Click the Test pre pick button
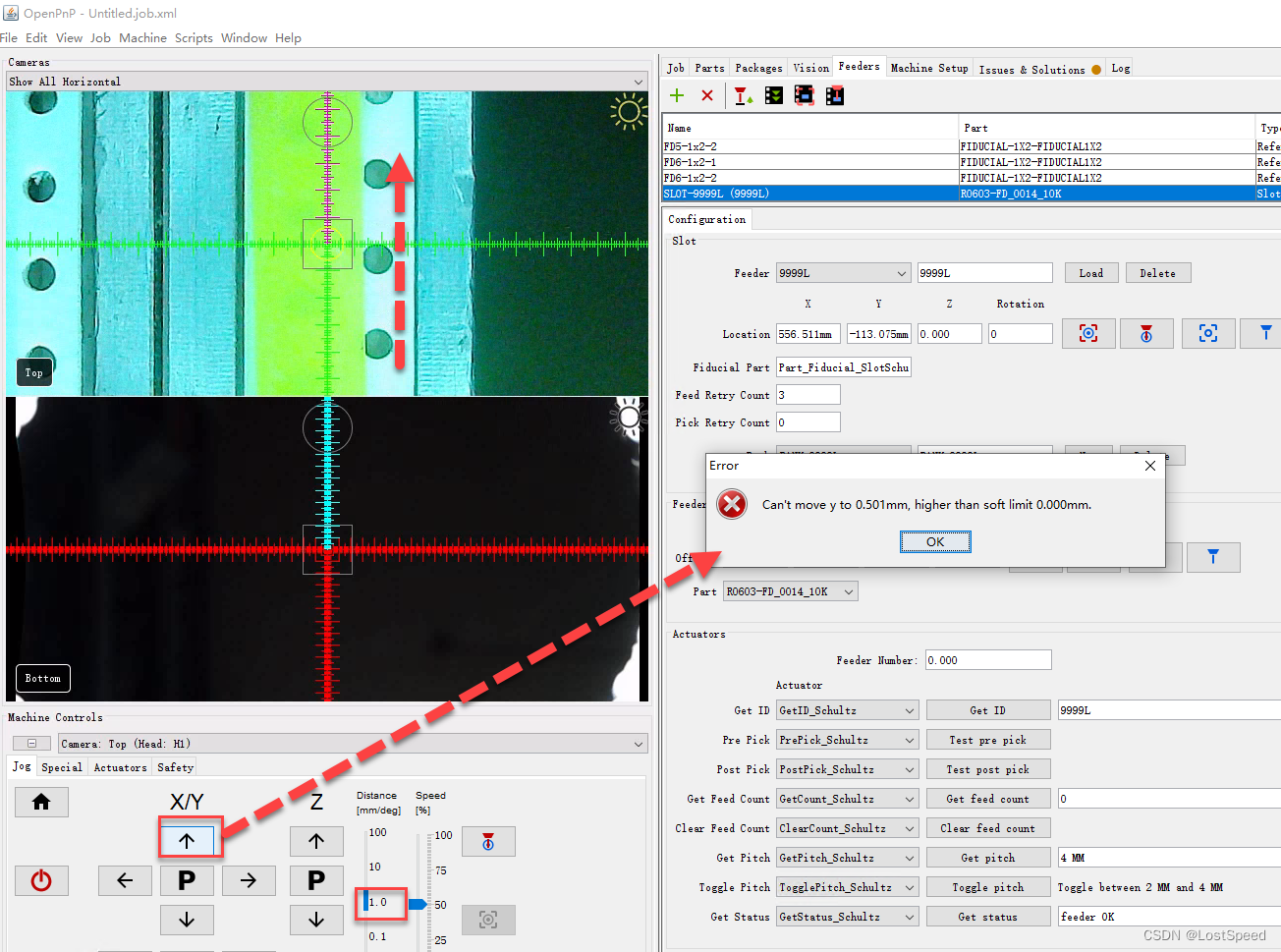The height and width of the screenshot is (952, 1281). 988,740
